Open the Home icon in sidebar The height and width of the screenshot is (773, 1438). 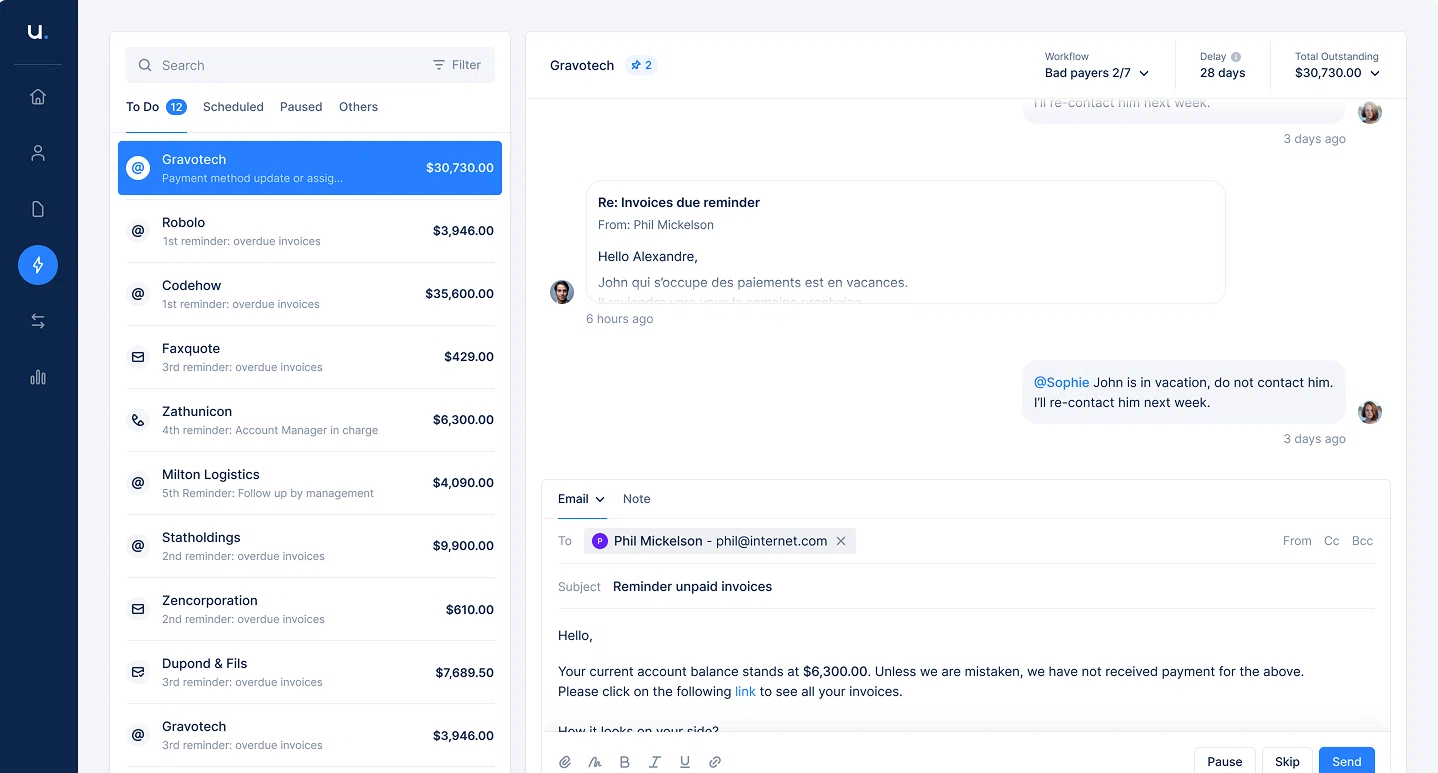37,96
